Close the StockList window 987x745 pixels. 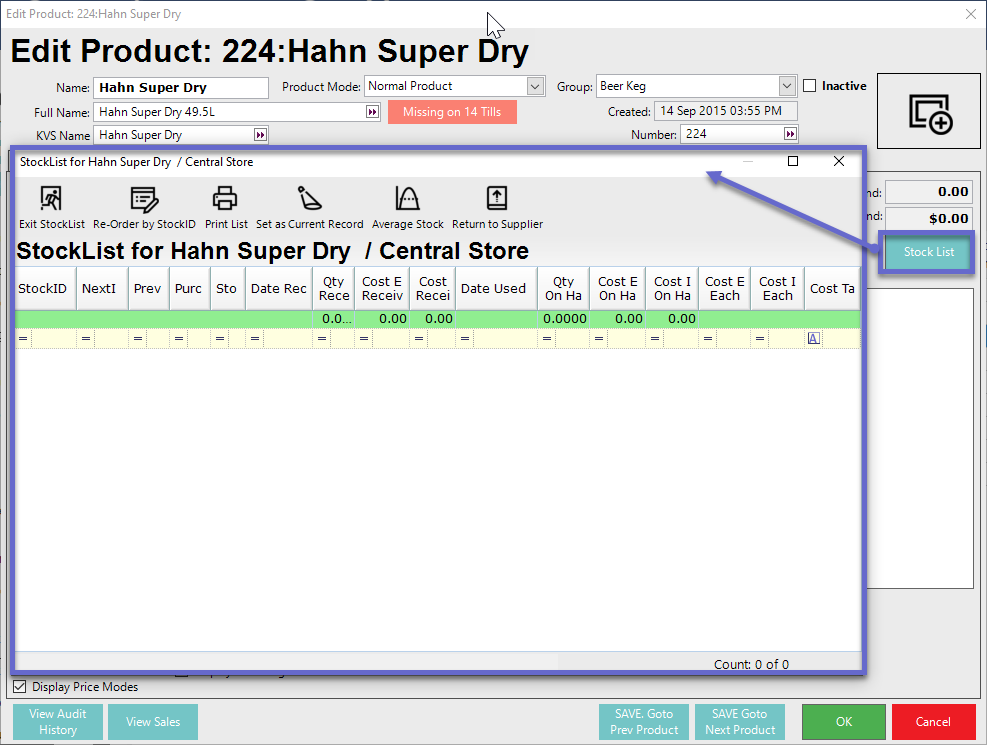point(838,161)
